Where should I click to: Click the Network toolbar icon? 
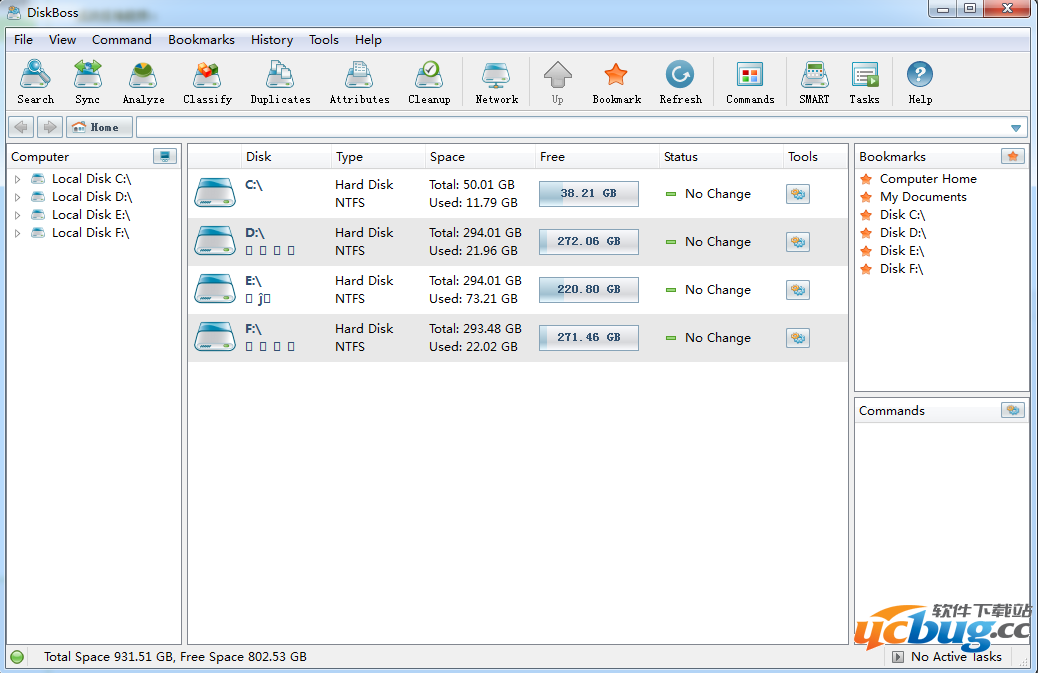pos(496,81)
